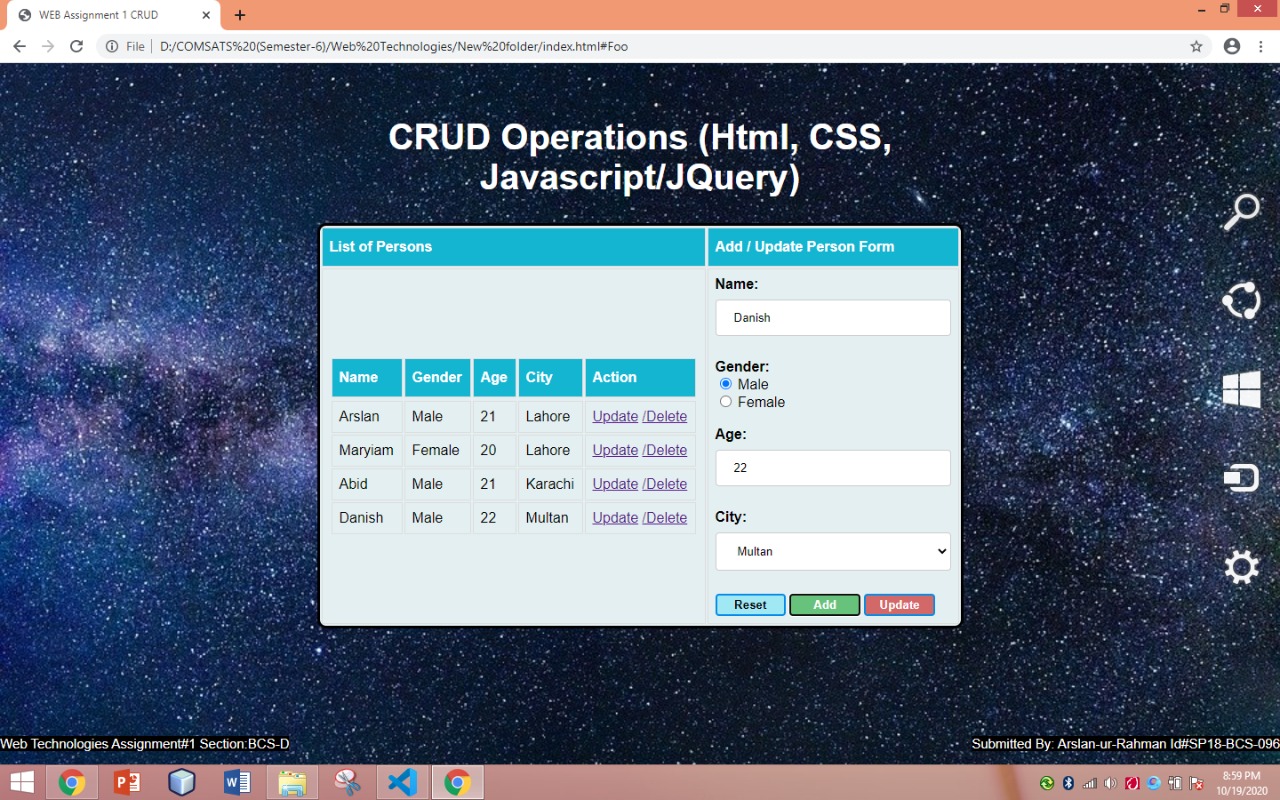Click the List of Persons heading

pos(381,247)
